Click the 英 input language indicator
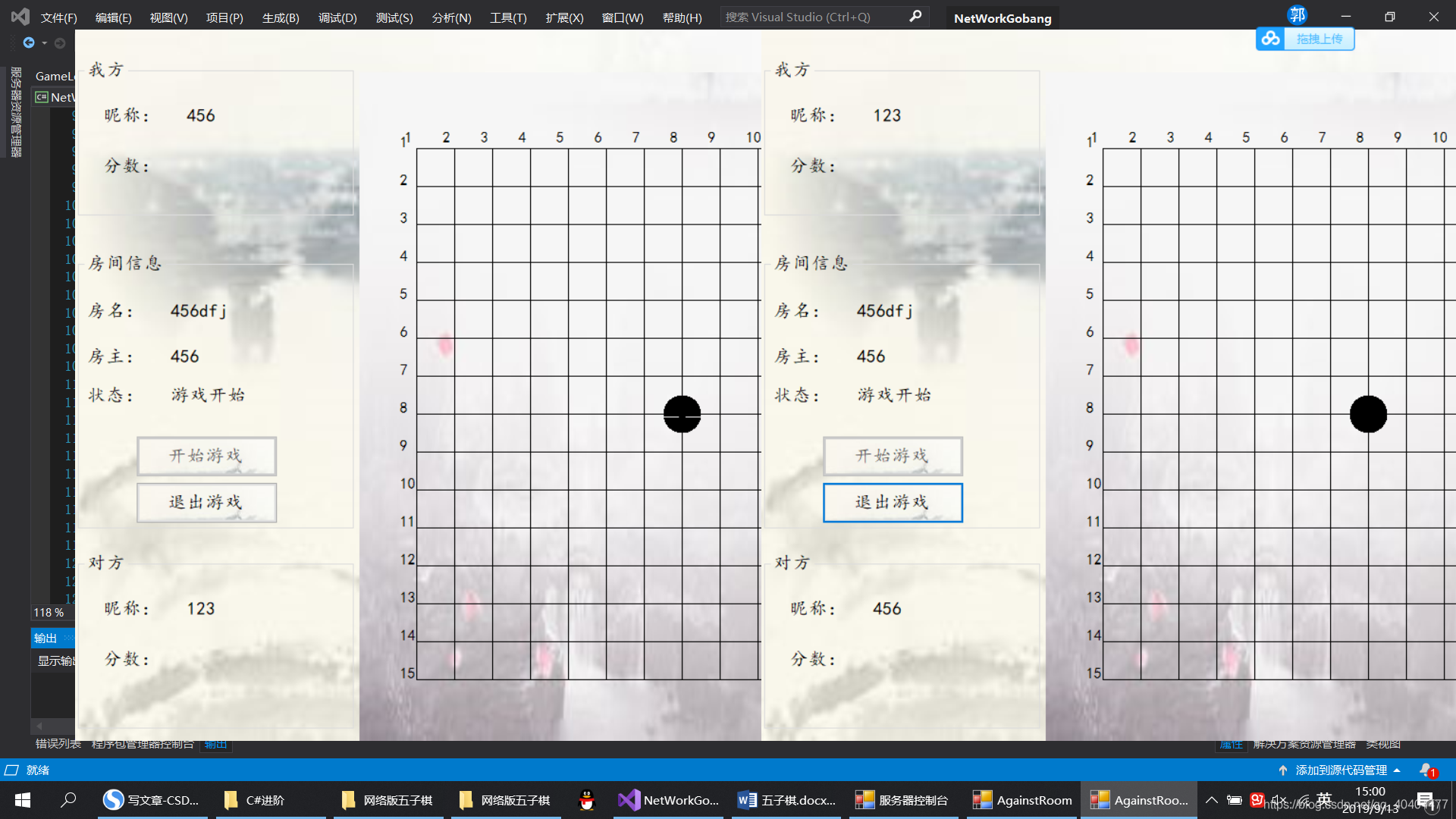The image size is (1456, 819). (1324, 799)
